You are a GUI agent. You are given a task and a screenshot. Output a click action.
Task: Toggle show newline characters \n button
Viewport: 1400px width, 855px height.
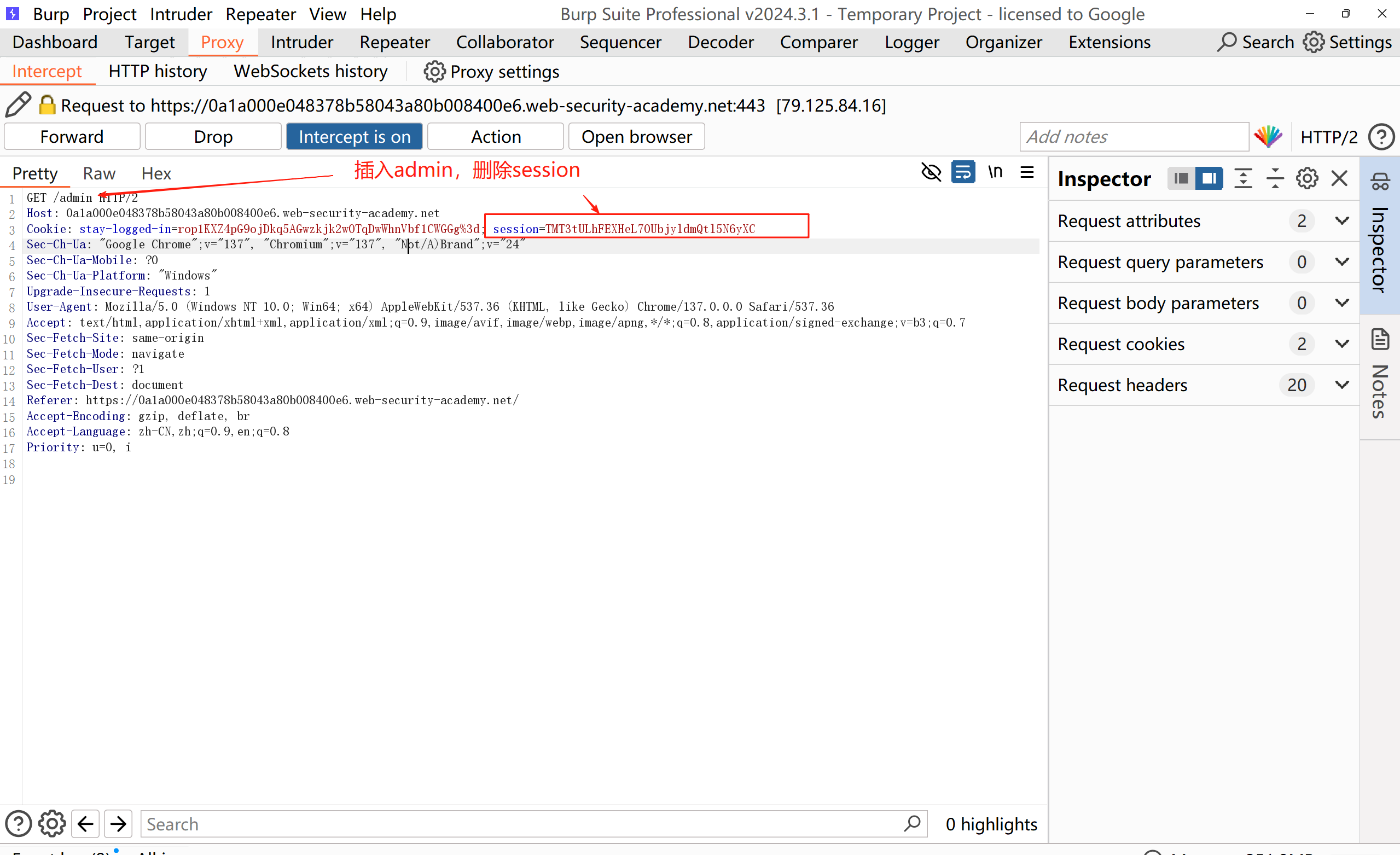[x=995, y=172]
